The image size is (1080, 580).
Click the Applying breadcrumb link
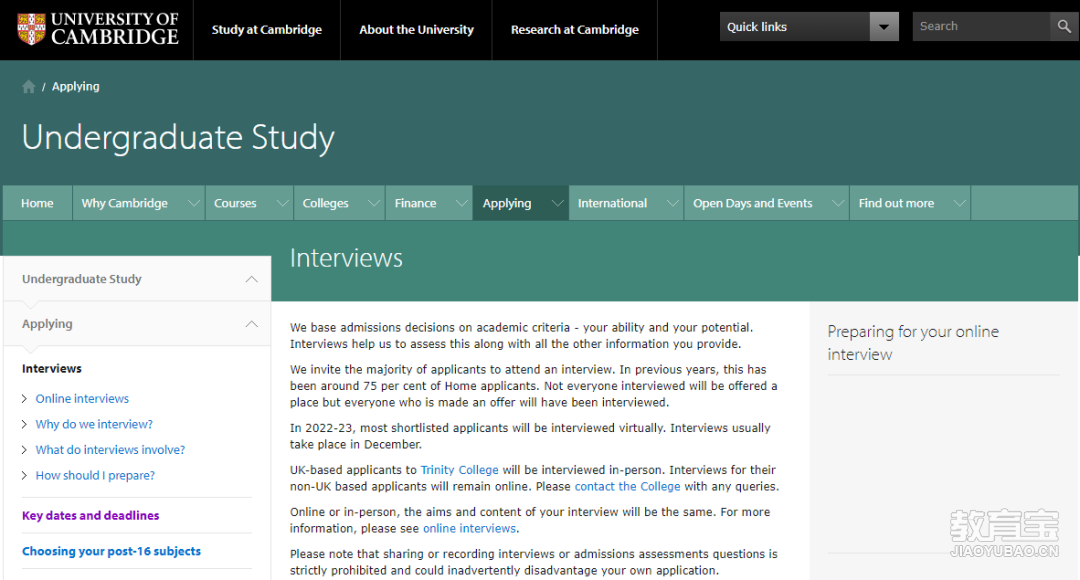click(x=76, y=87)
